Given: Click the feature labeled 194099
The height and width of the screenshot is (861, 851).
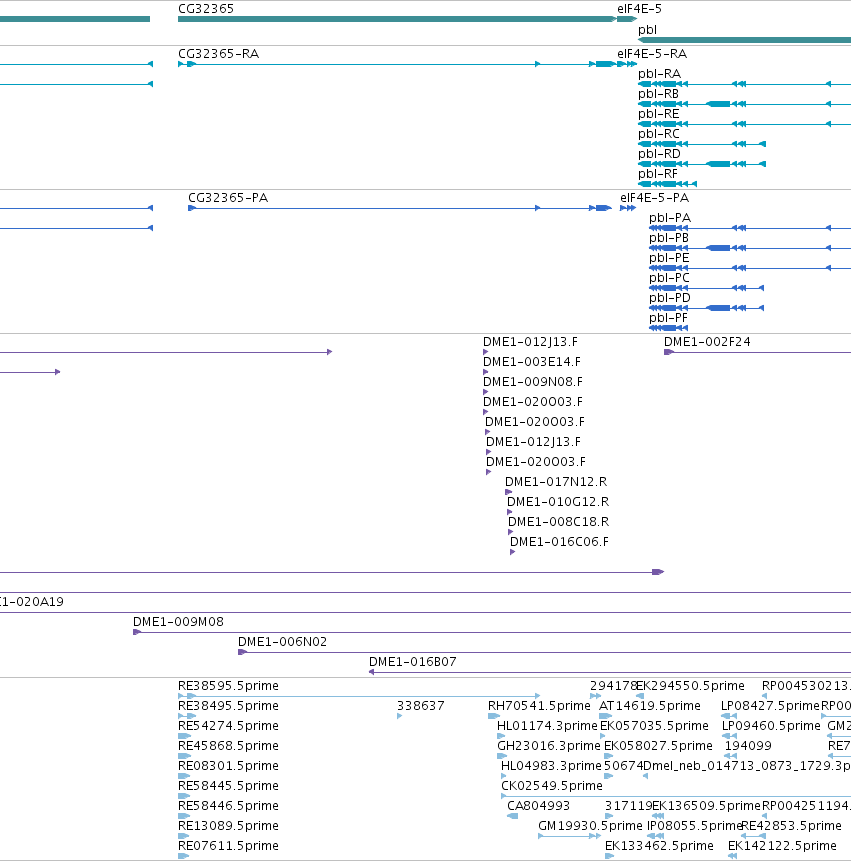Looking at the screenshot, I should point(748,746).
